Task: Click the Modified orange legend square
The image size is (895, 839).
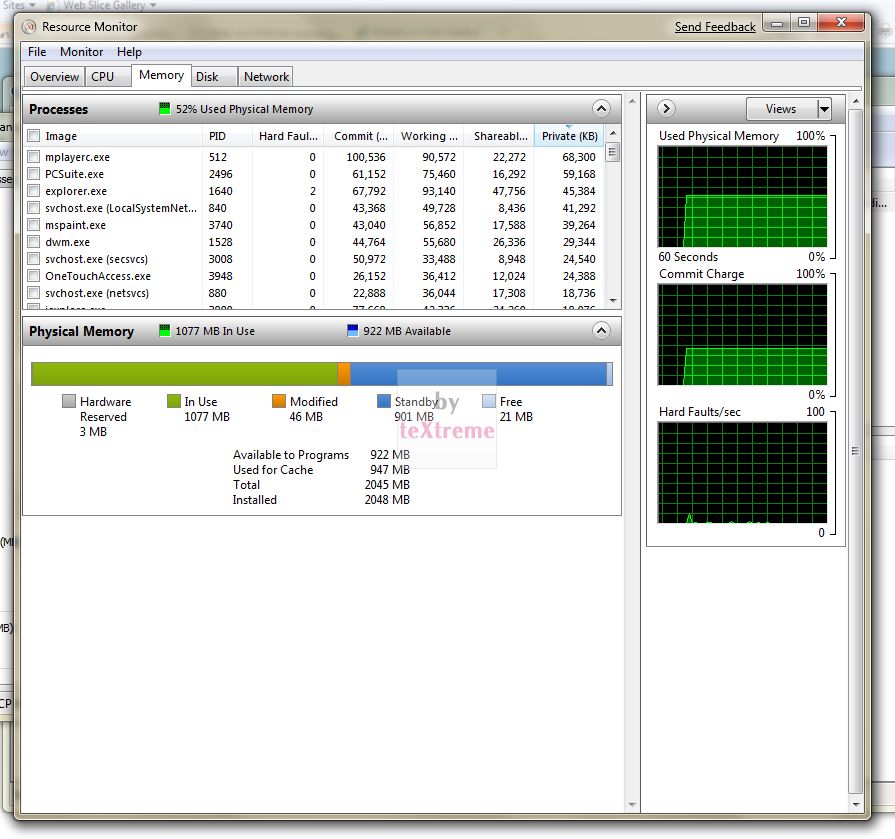Action: coord(279,401)
